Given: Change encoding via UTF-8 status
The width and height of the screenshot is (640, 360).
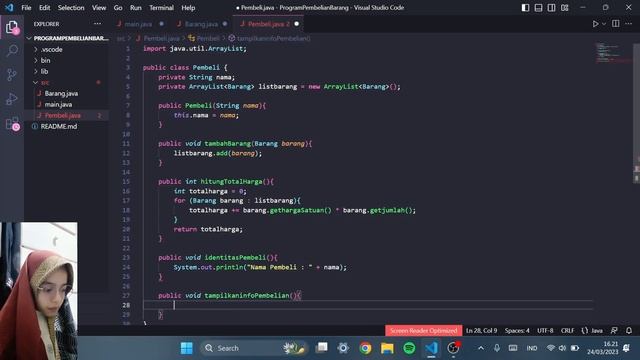Looking at the screenshot, I should tap(545, 331).
